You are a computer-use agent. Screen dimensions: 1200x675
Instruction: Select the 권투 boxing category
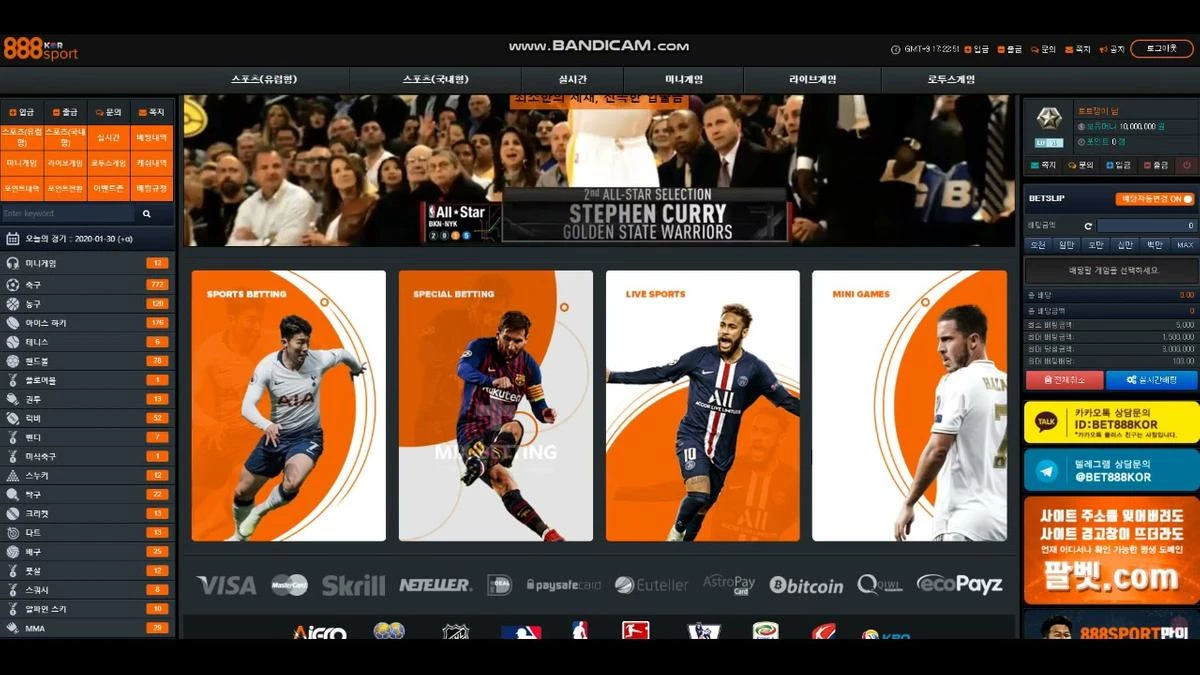point(88,399)
